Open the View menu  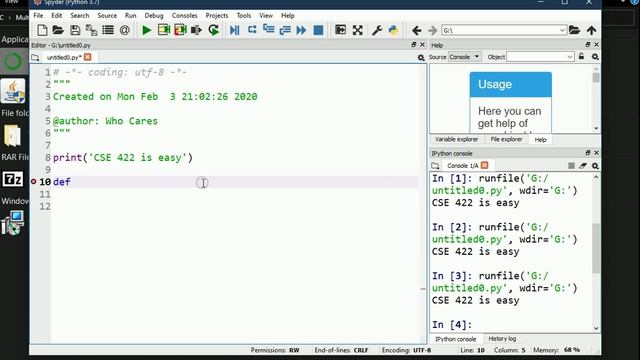click(x=266, y=16)
